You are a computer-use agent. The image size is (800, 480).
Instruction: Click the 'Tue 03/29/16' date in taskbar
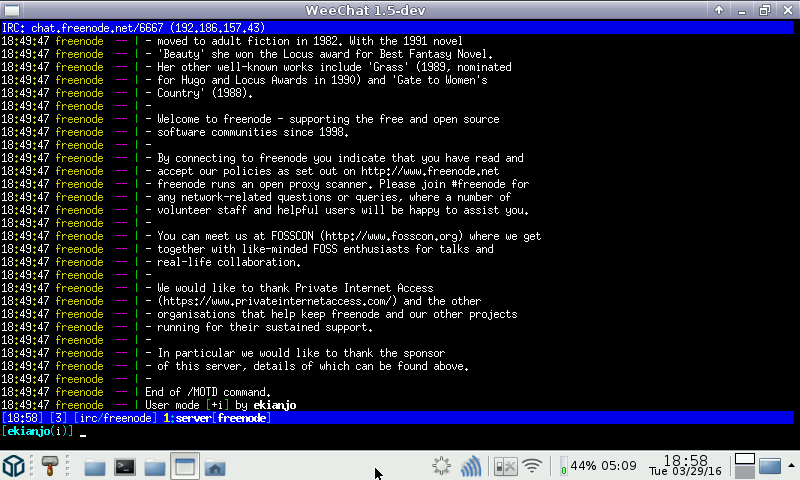(685, 471)
